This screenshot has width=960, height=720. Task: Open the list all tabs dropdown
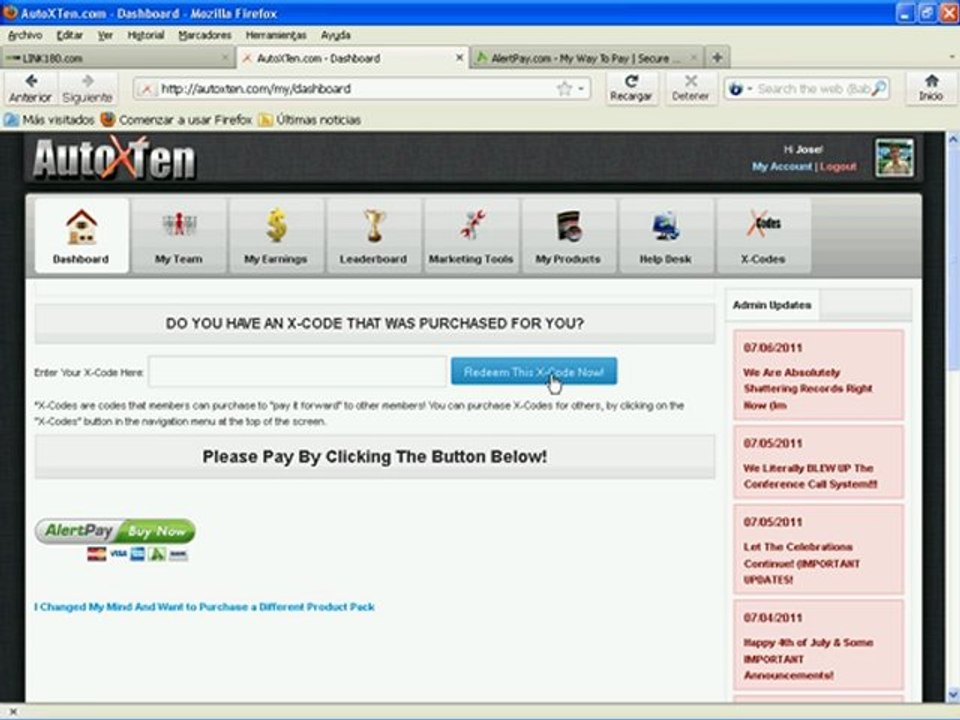(x=952, y=57)
